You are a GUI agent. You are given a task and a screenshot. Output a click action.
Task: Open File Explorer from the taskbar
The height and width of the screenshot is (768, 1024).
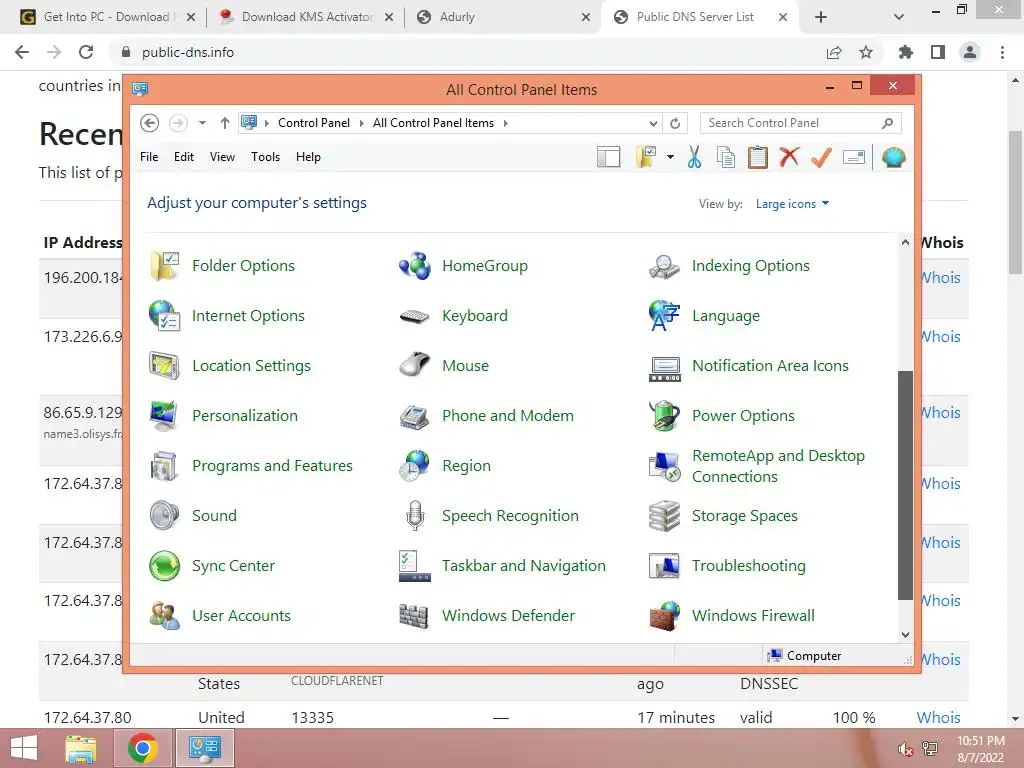(81, 748)
